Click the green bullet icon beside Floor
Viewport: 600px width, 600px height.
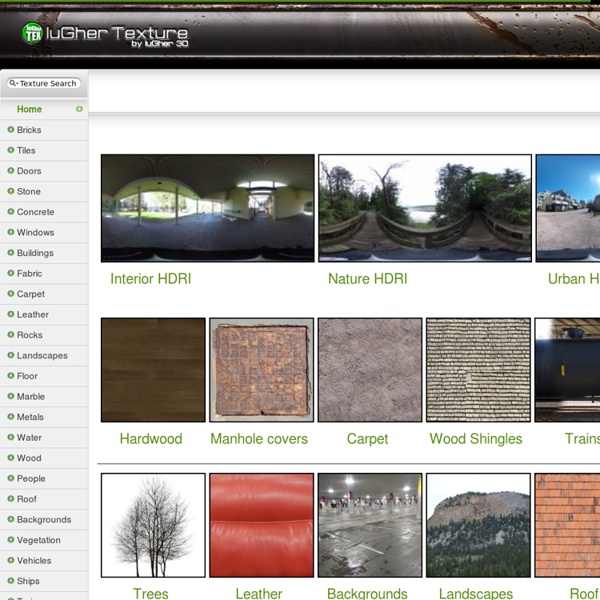point(11,376)
